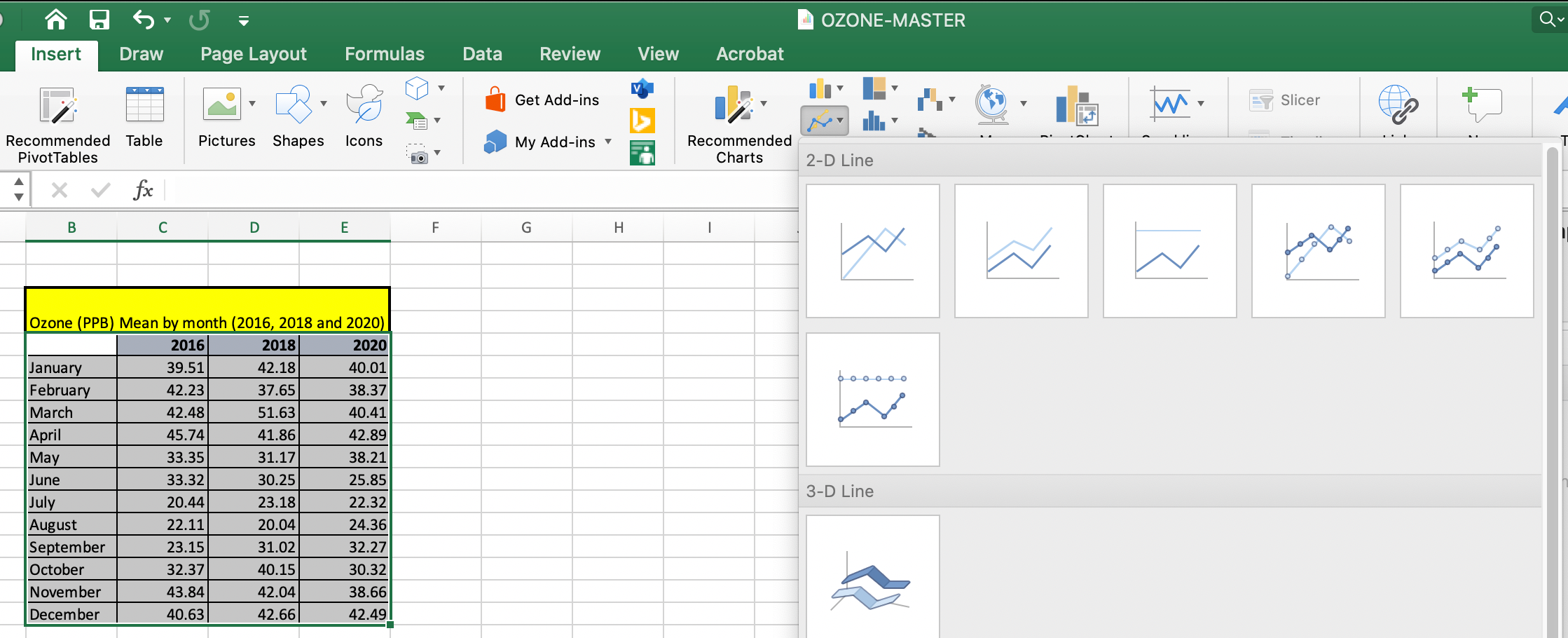Choose the Line with Markers chart type
The height and width of the screenshot is (638, 1568).
(1318, 251)
